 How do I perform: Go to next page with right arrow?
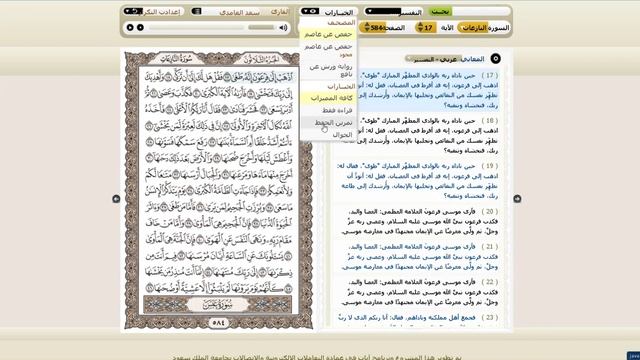[517, 199]
